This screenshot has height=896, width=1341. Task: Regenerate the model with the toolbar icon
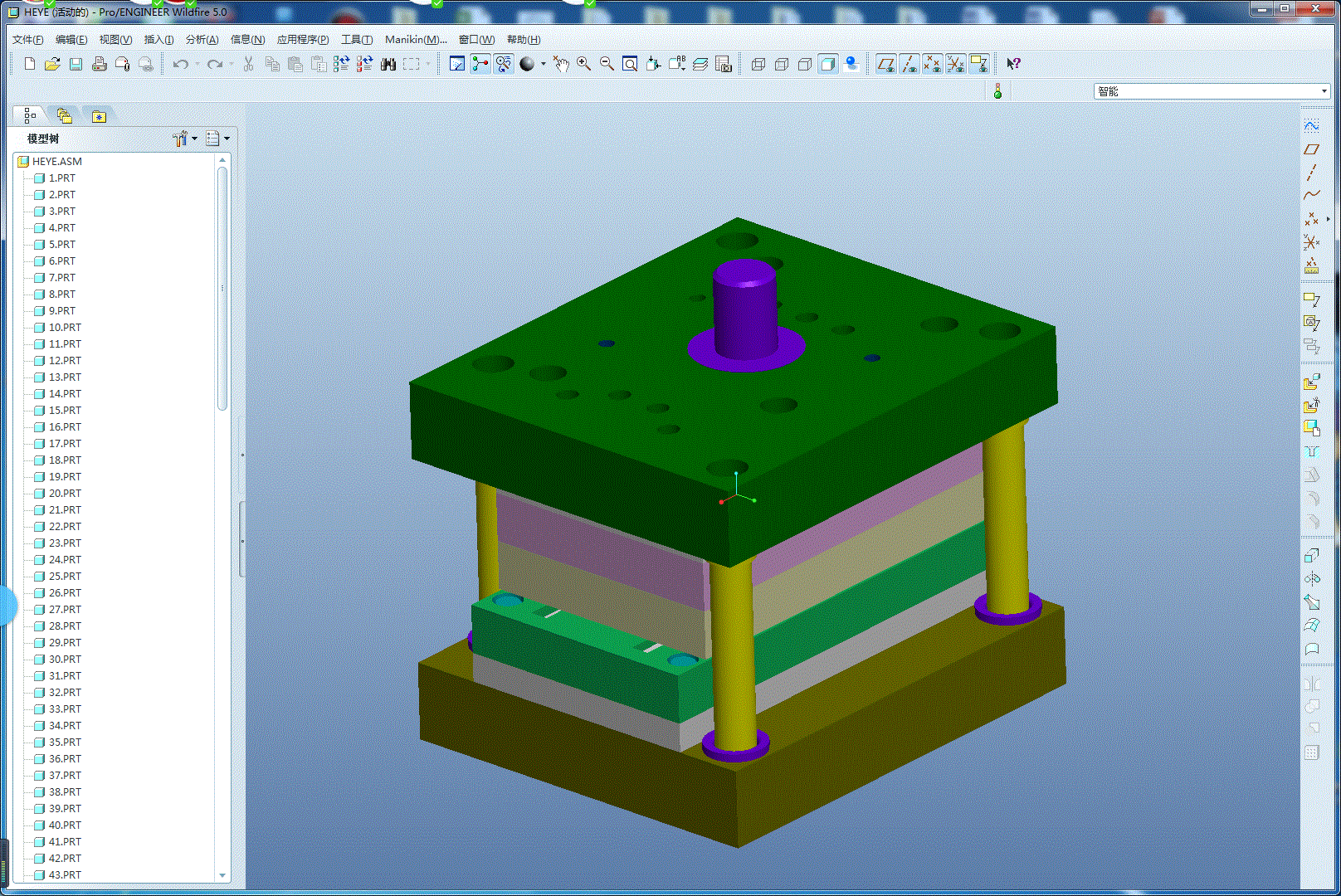click(x=341, y=64)
